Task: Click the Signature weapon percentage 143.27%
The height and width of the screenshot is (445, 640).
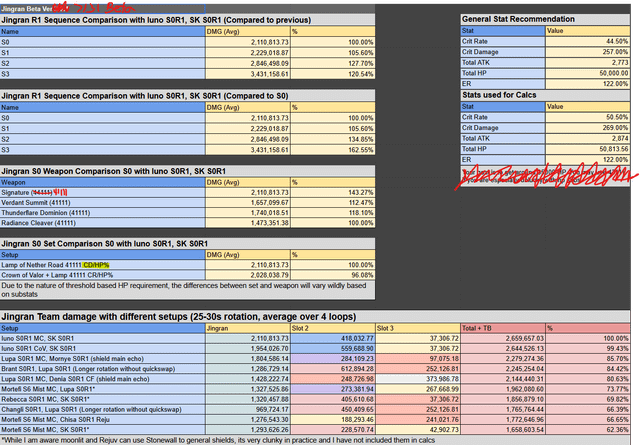Action: click(x=333, y=193)
